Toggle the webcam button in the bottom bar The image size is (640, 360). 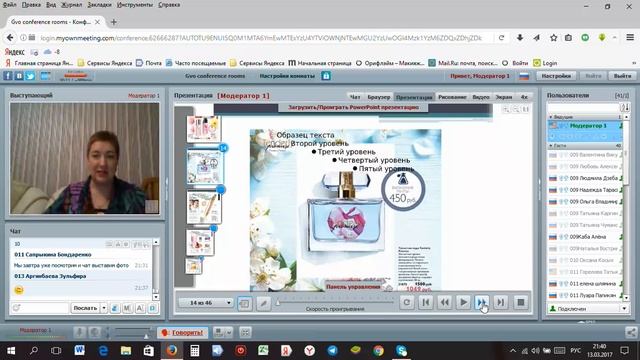tap(94, 332)
